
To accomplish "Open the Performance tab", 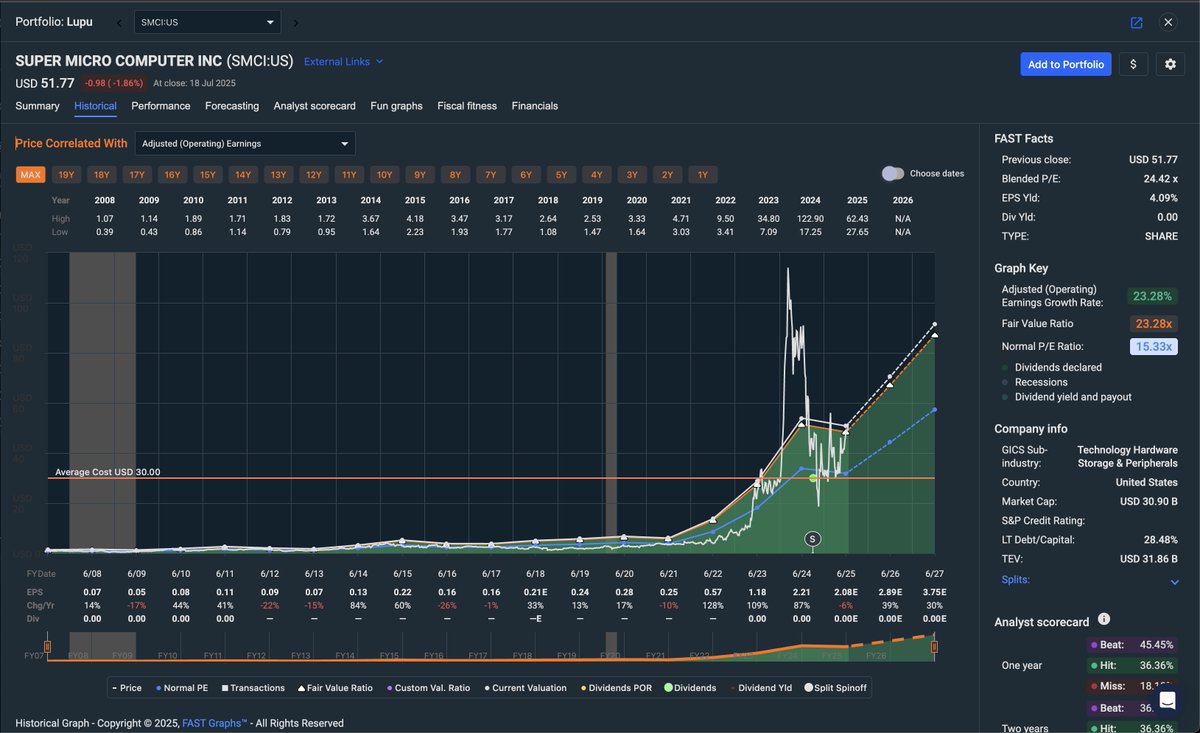I will (160, 106).
